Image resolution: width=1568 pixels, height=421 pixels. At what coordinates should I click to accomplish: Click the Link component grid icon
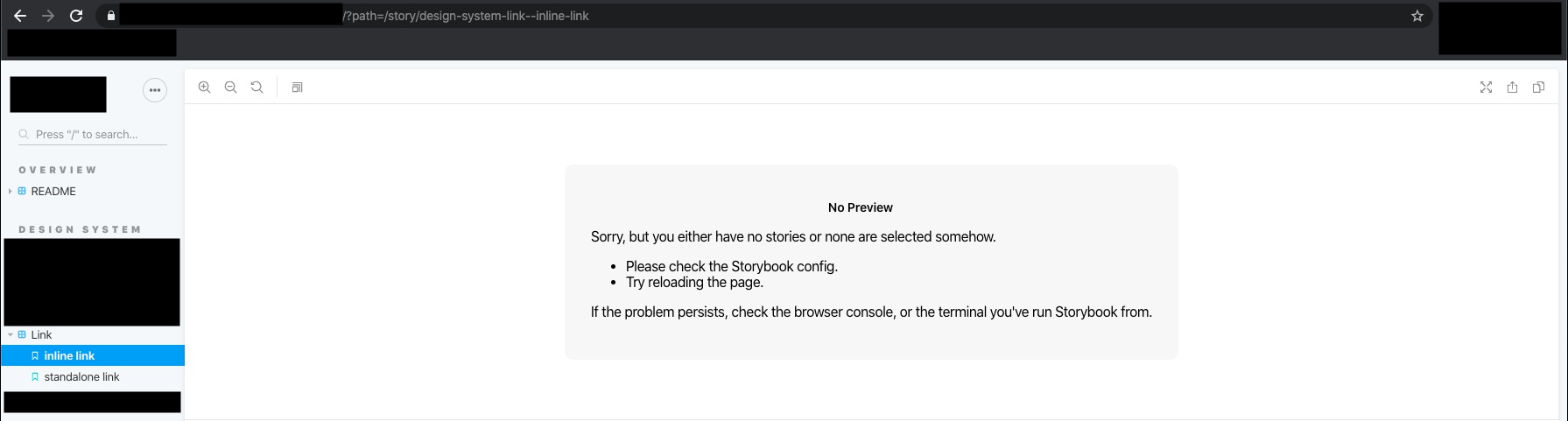(x=22, y=334)
